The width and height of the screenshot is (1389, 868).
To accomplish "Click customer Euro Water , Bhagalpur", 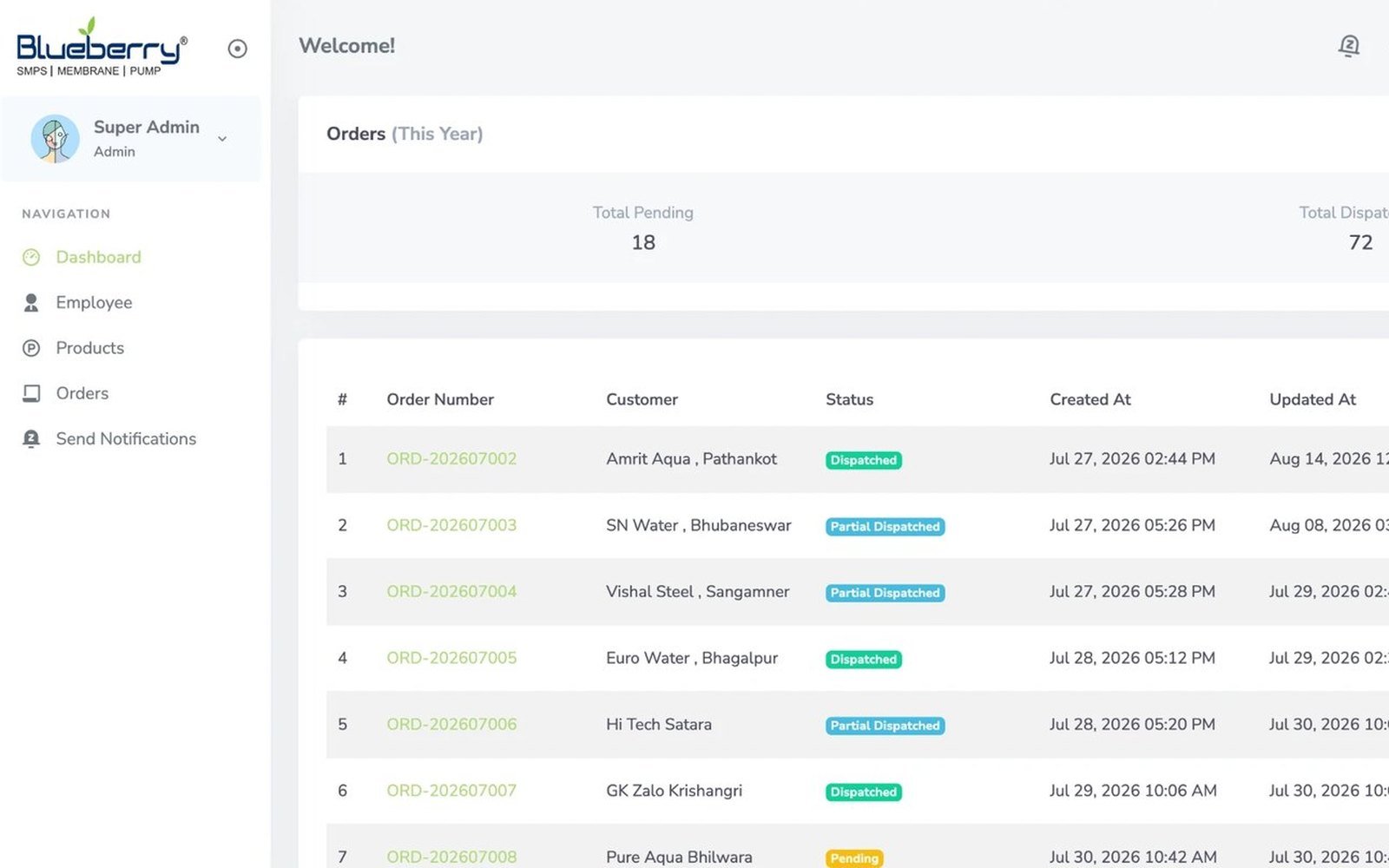I will 692,658.
